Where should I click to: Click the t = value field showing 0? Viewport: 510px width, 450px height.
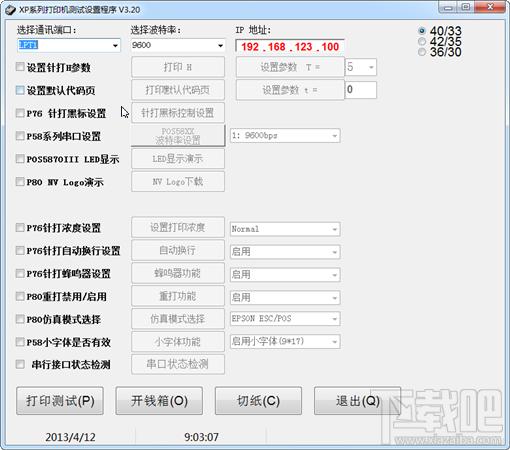tap(361, 90)
